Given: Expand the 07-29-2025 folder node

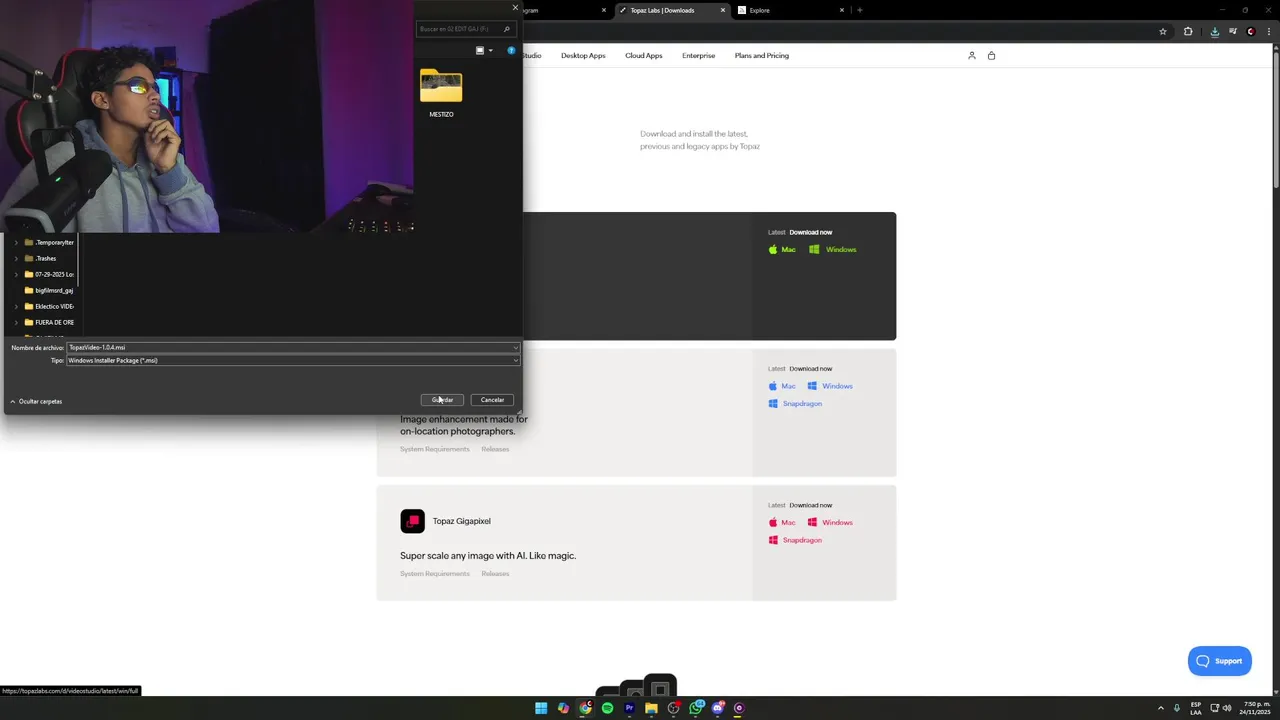Looking at the screenshot, I should coord(16,274).
